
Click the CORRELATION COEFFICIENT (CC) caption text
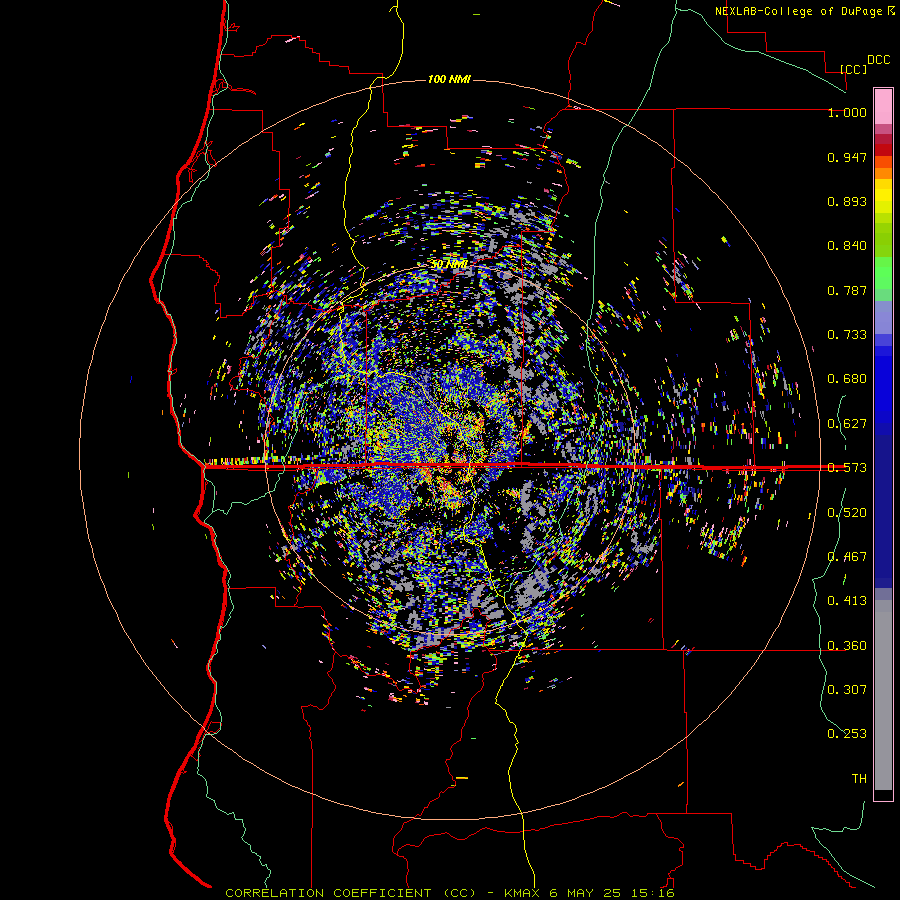[350, 893]
